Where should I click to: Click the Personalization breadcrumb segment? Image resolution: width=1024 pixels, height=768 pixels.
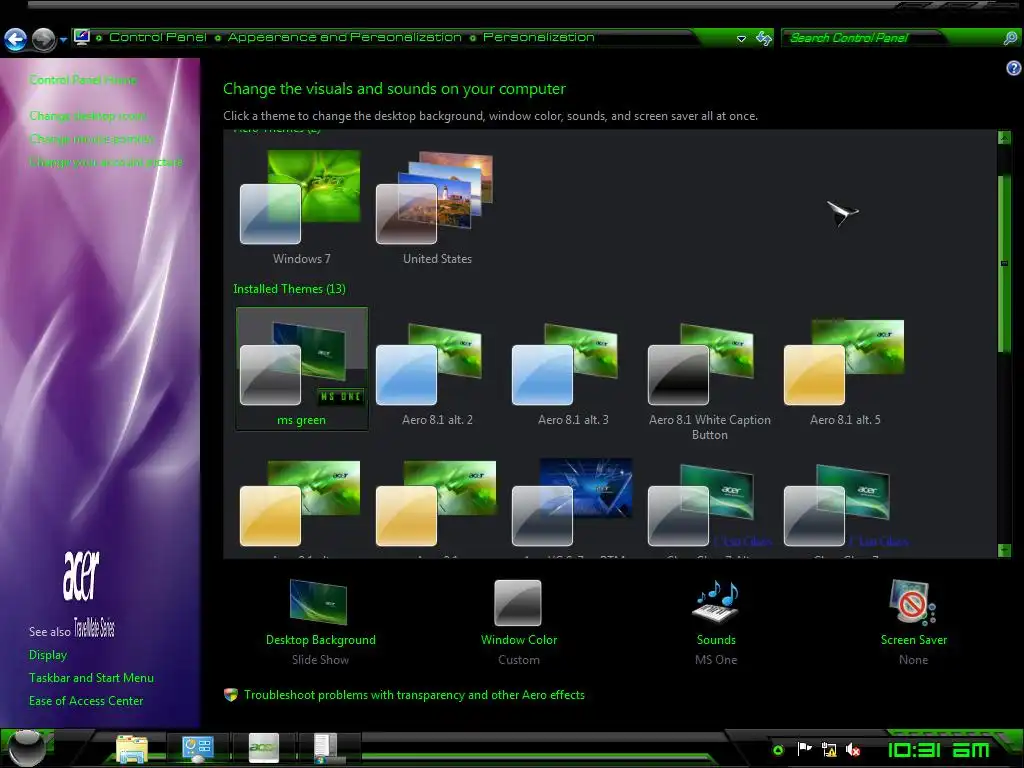pos(539,37)
